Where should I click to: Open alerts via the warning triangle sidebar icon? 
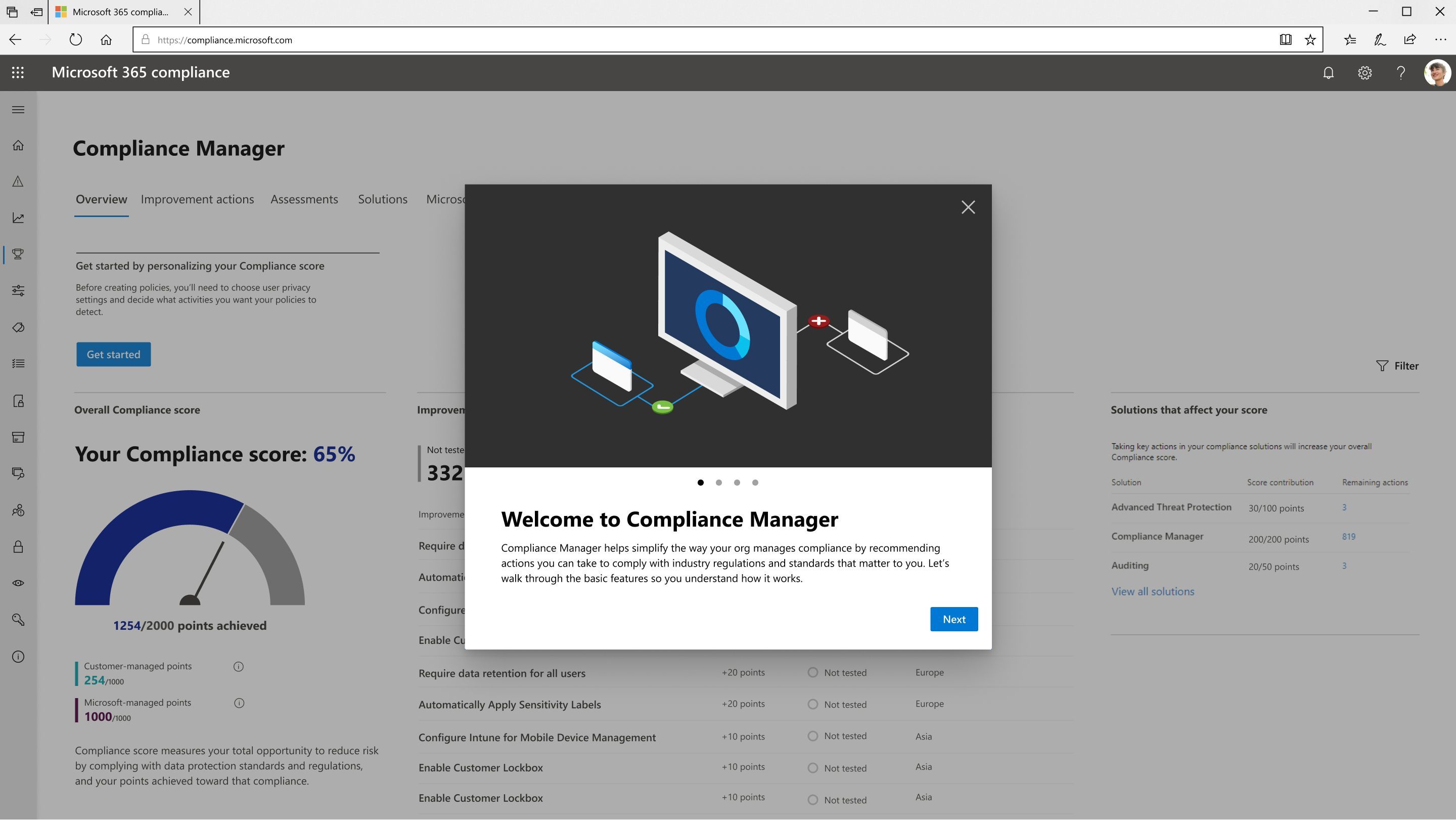click(x=18, y=181)
